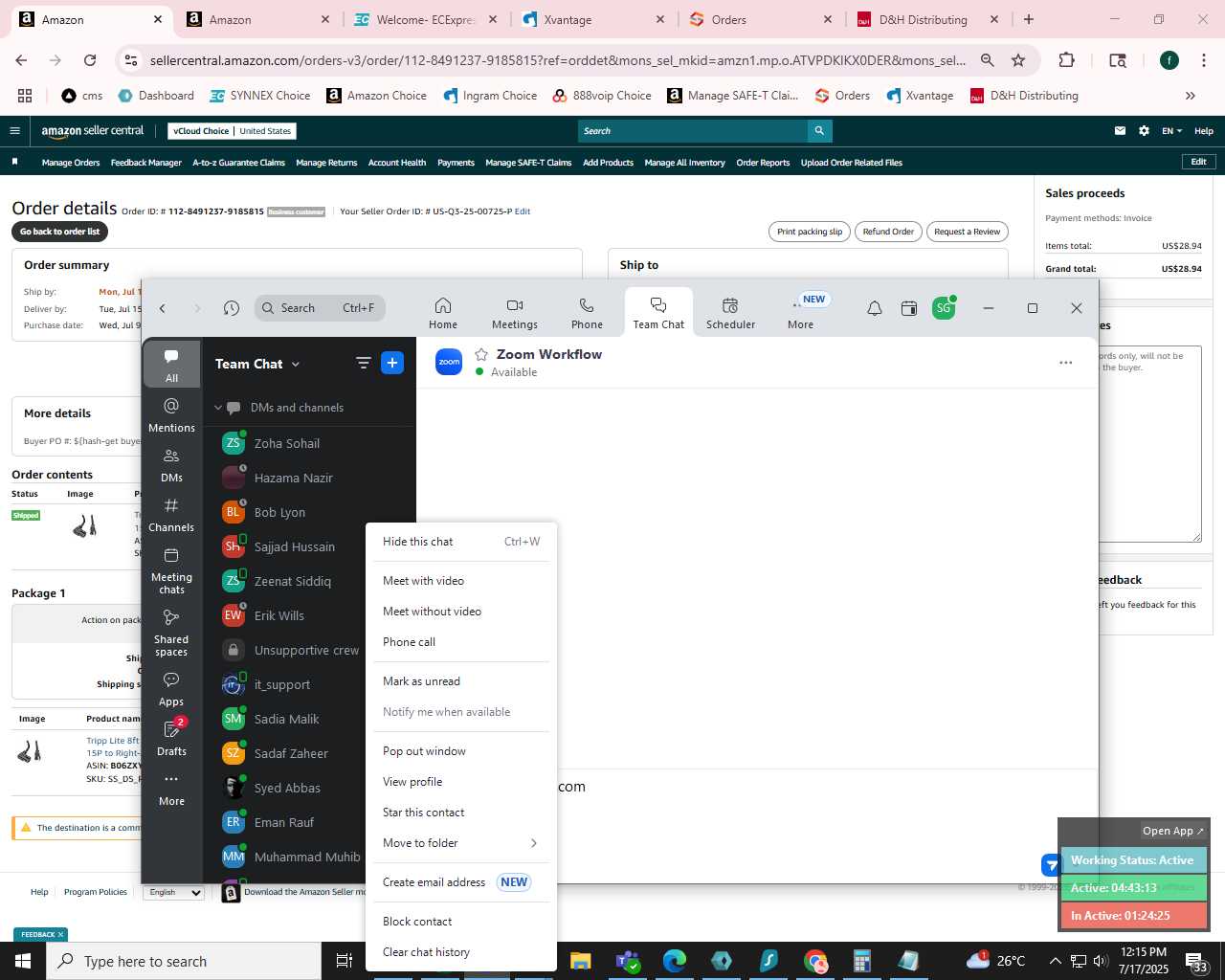Open the More tab in Zoom top bar
The width and height of the screenshot is (1225, 980).
click(800, 313)
